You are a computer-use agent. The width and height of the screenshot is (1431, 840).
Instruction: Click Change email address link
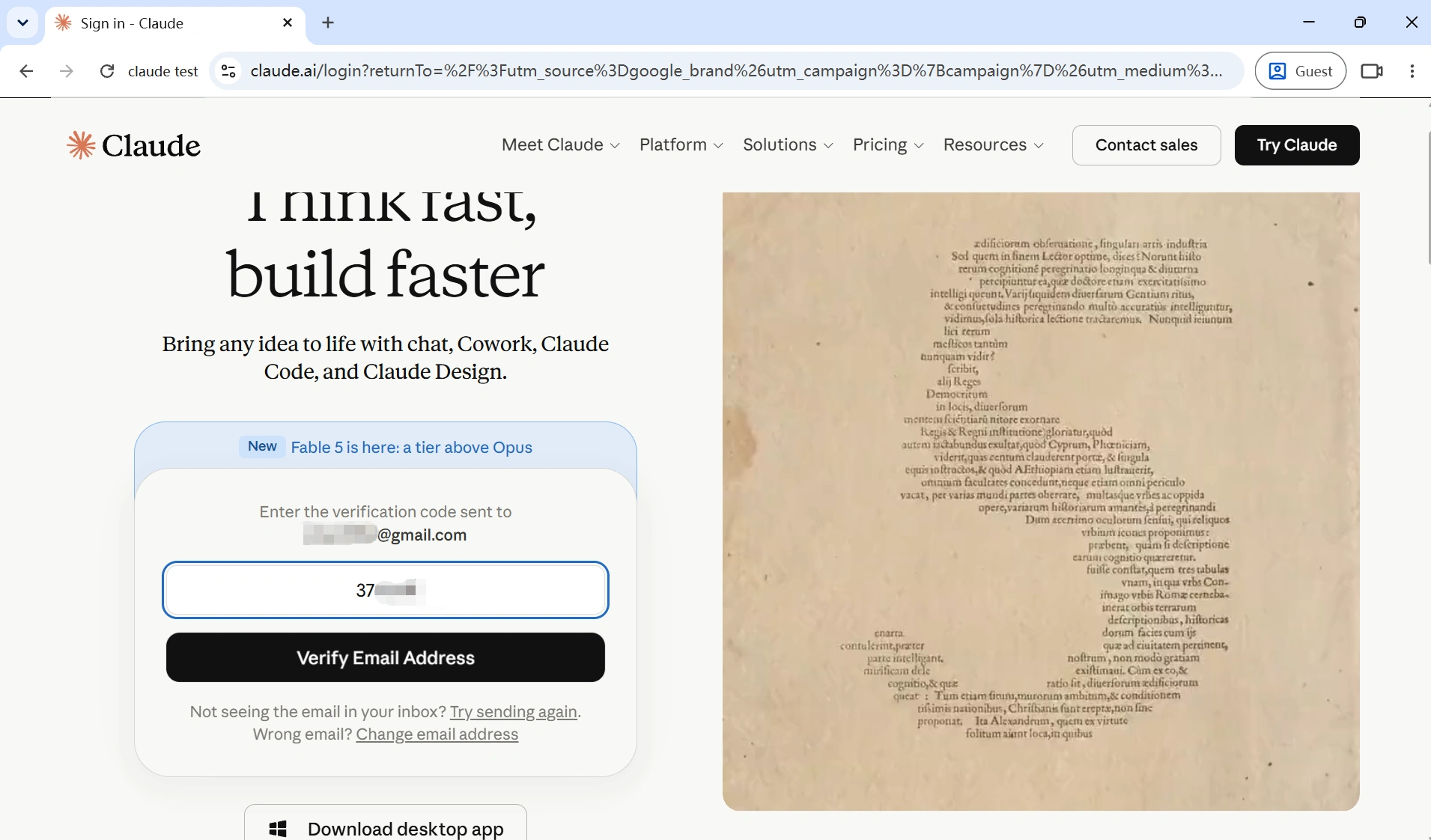tap(437, 734)
